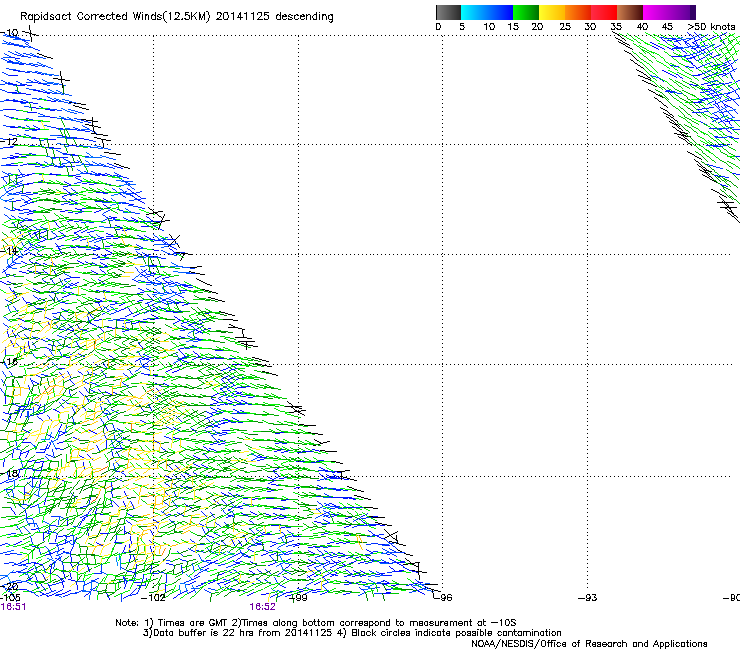Click the 16:51 purple swath time label
740x650 pixels.
(13, 607)
